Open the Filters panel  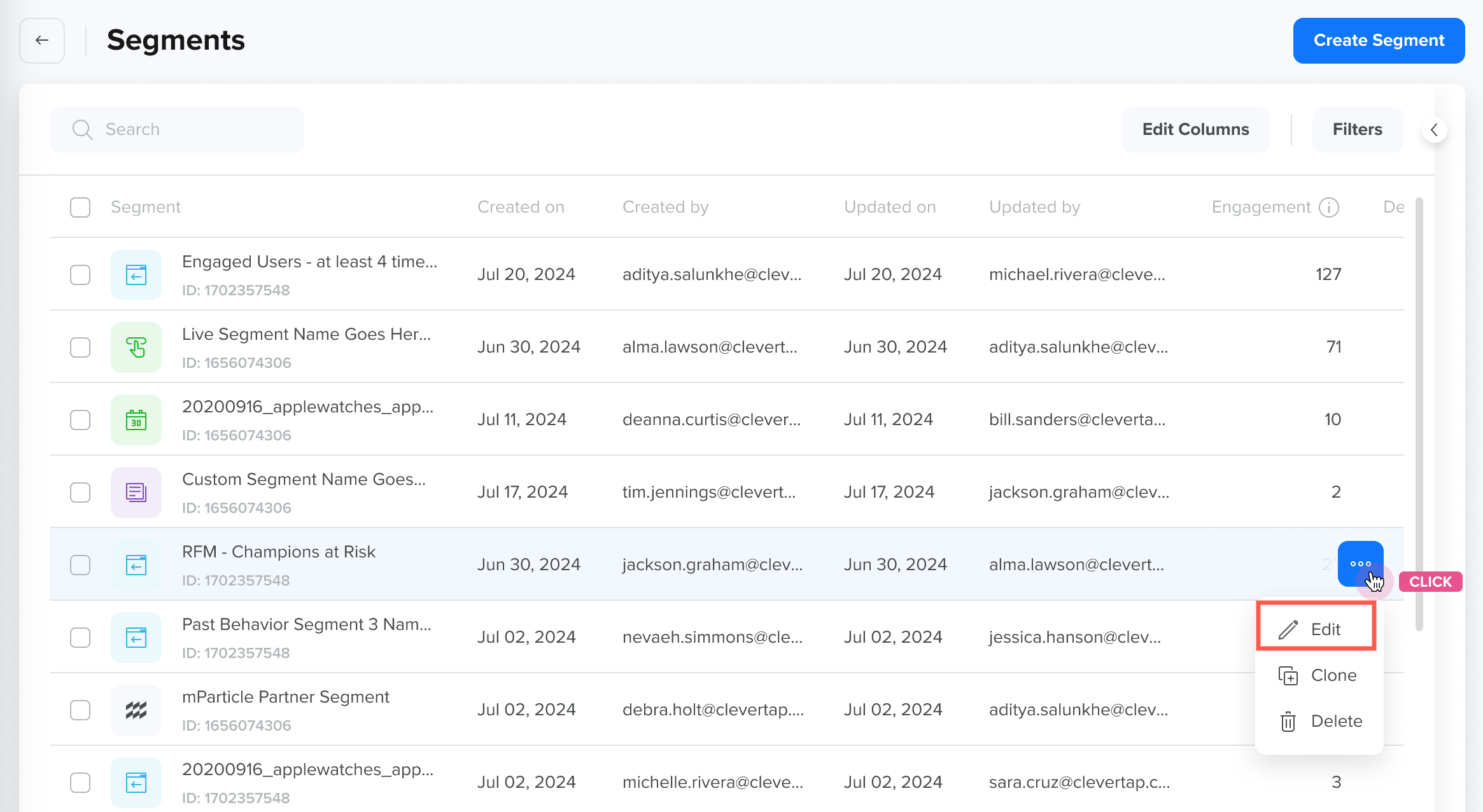click(x=1358, y=130)
